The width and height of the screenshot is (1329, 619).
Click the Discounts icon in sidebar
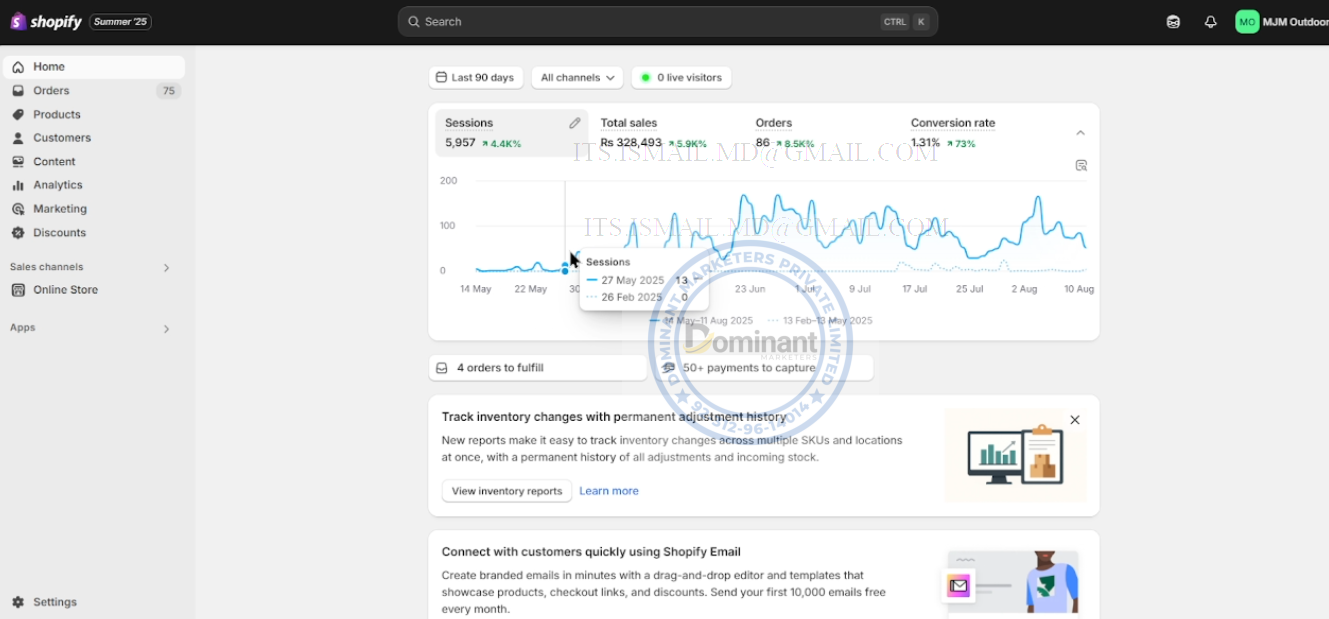18,233
